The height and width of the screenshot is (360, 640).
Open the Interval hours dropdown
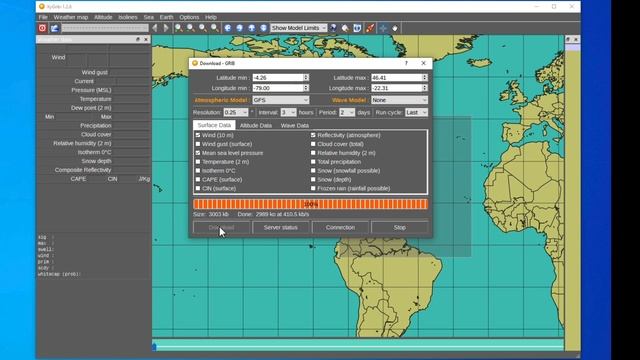tap(288, 112)
